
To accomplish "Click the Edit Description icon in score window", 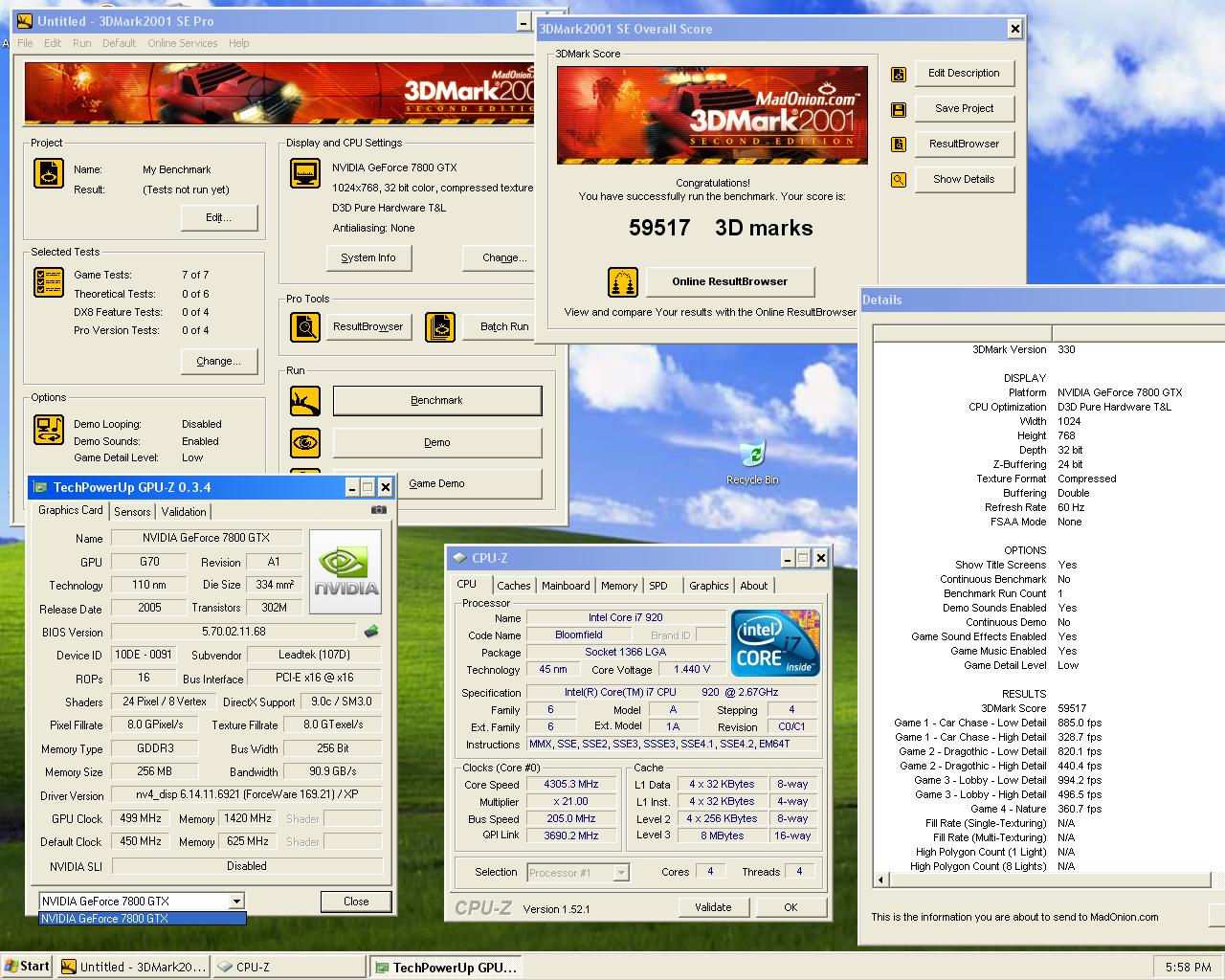I will point(898,74).
